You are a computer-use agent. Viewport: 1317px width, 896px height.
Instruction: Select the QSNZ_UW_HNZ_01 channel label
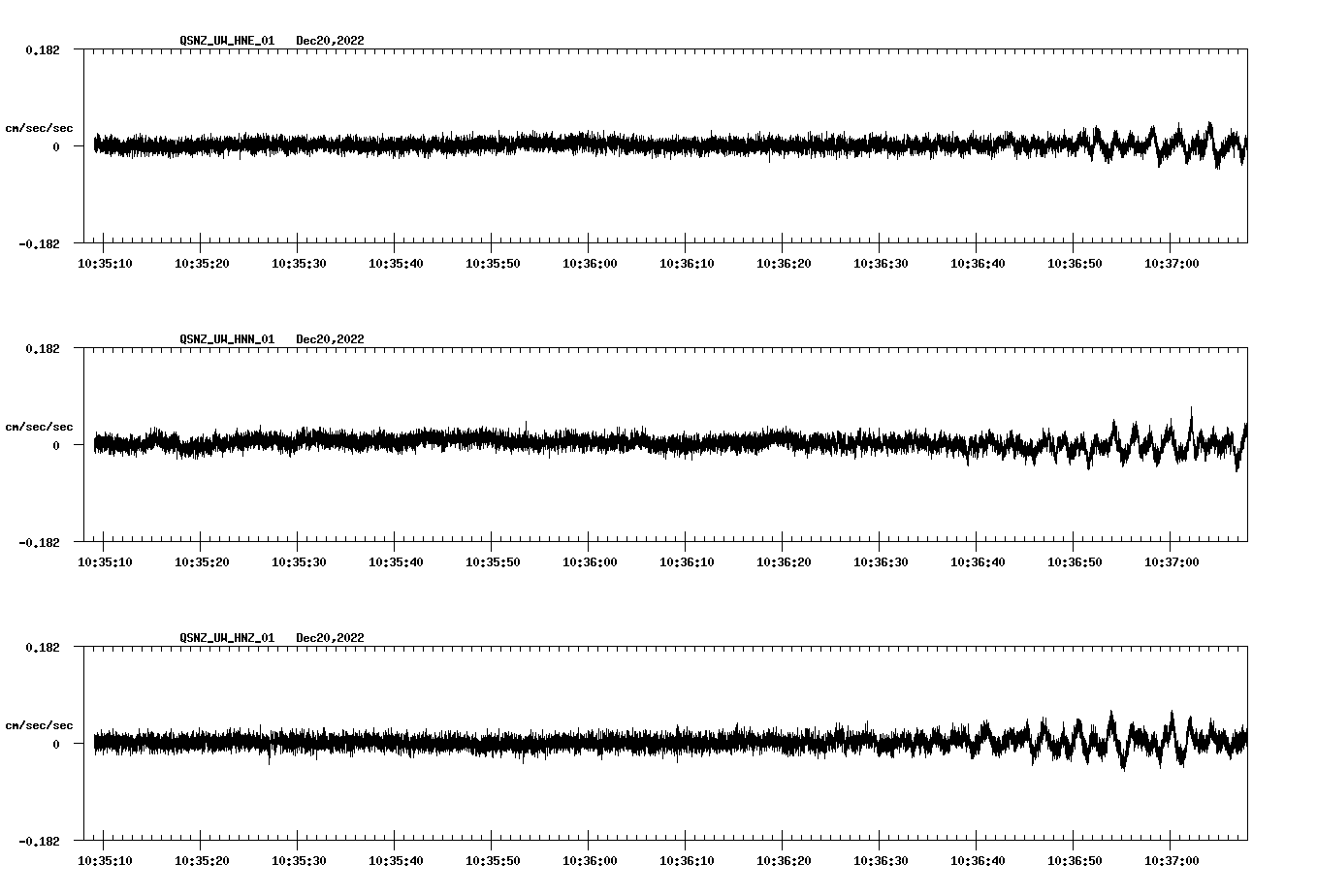tap(226, 637)
